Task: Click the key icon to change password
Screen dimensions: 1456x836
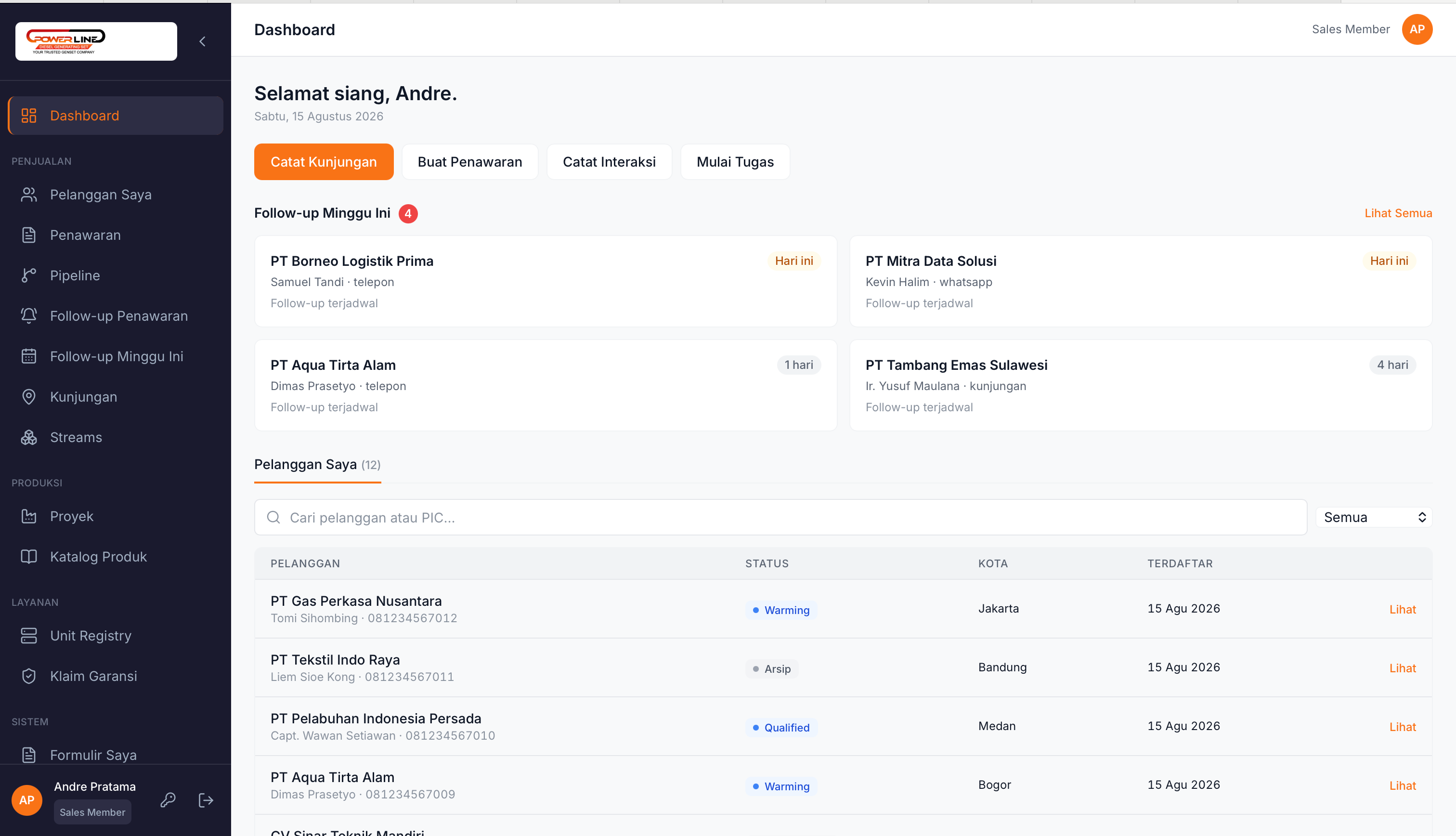Action: [x=168, y=800]
